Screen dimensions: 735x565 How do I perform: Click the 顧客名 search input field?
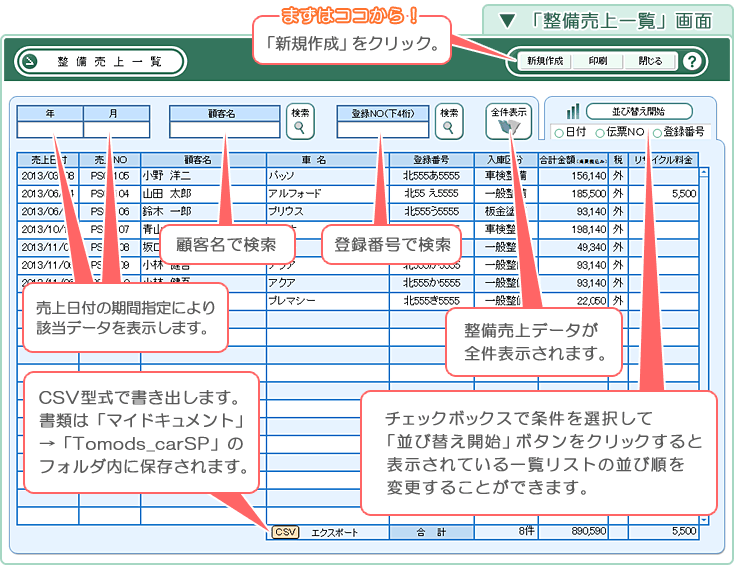(x=225, y=129)
